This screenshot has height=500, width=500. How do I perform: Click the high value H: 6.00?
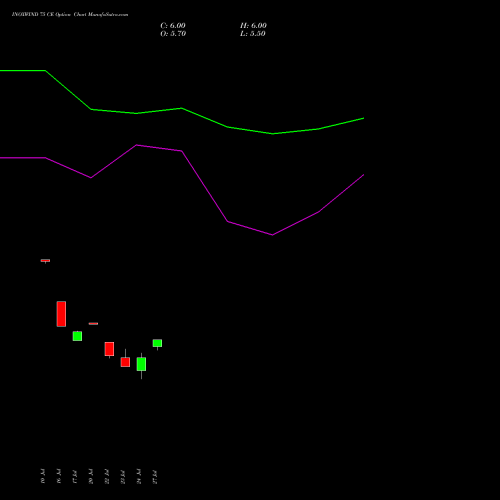click(x=253, y=26)
